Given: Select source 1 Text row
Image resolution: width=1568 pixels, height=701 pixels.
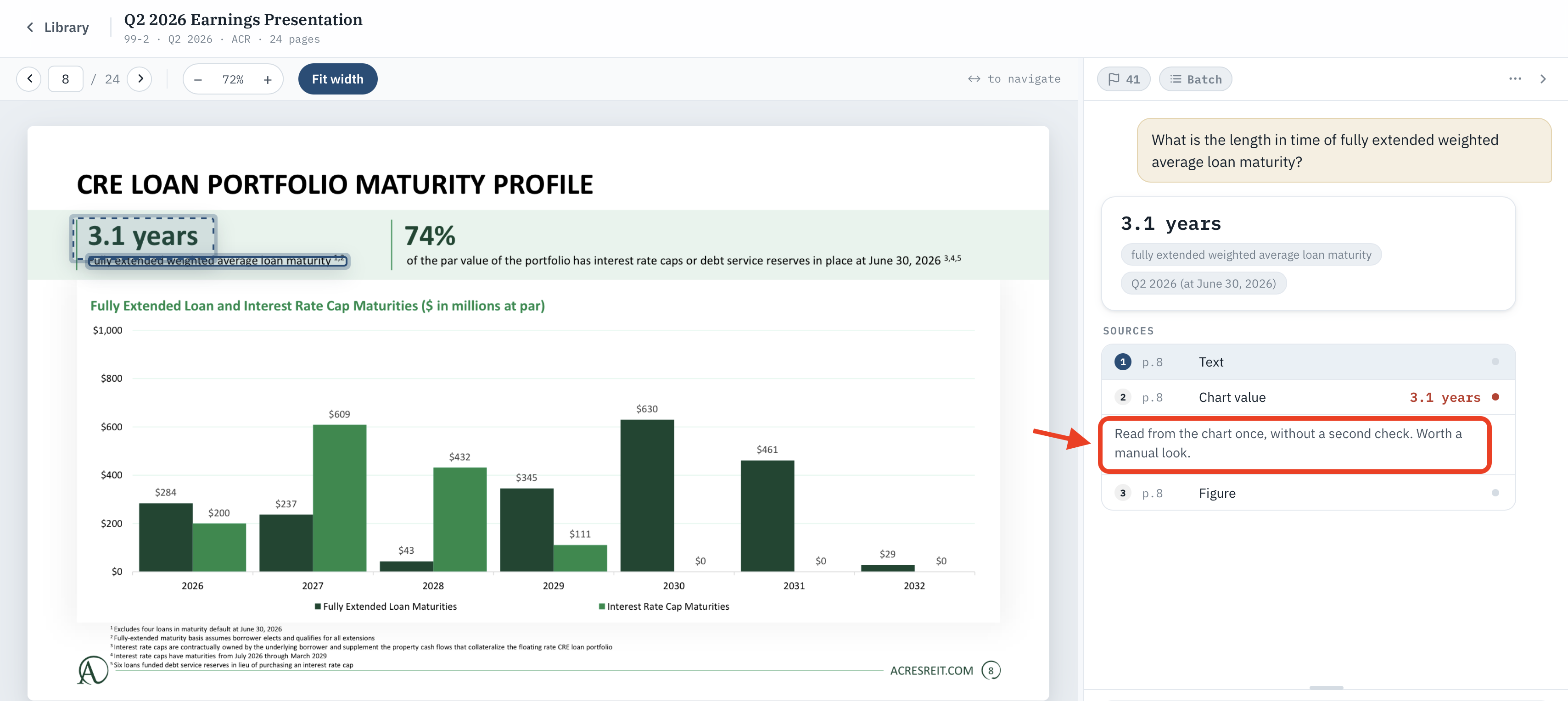Looking at the screenshot, I should point(1308,362).
